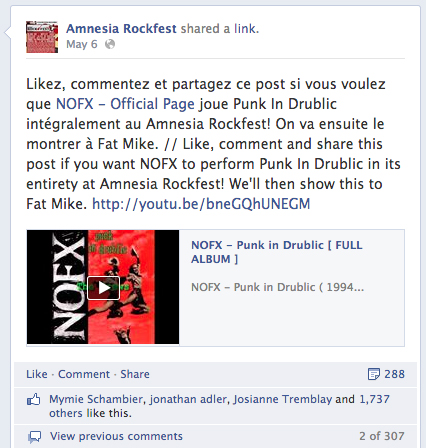Click the video description text NOFX 1994
The image size is (426, 448).
point(277,287)
